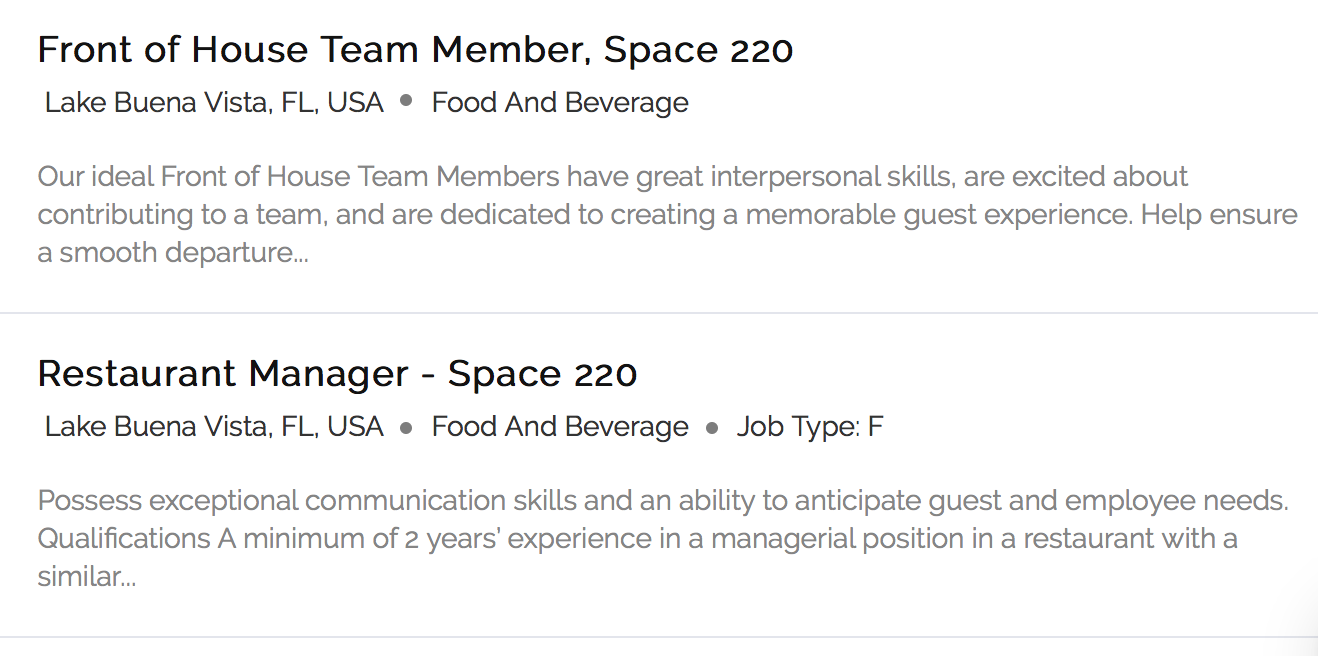Click the divider line between the two job listings

[x=659, y=313]
